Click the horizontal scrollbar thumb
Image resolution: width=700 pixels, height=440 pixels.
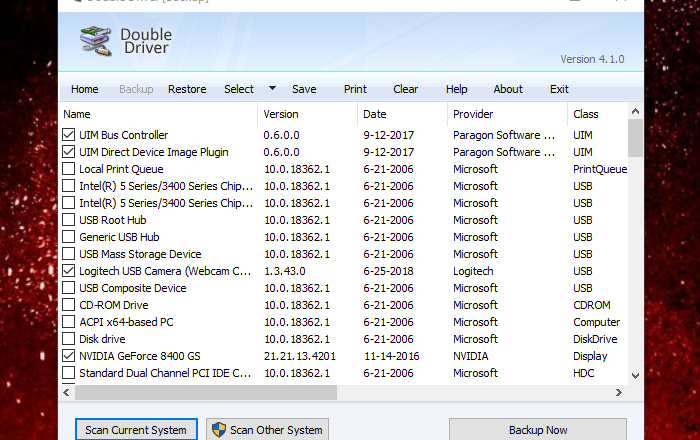coord(206,392)
